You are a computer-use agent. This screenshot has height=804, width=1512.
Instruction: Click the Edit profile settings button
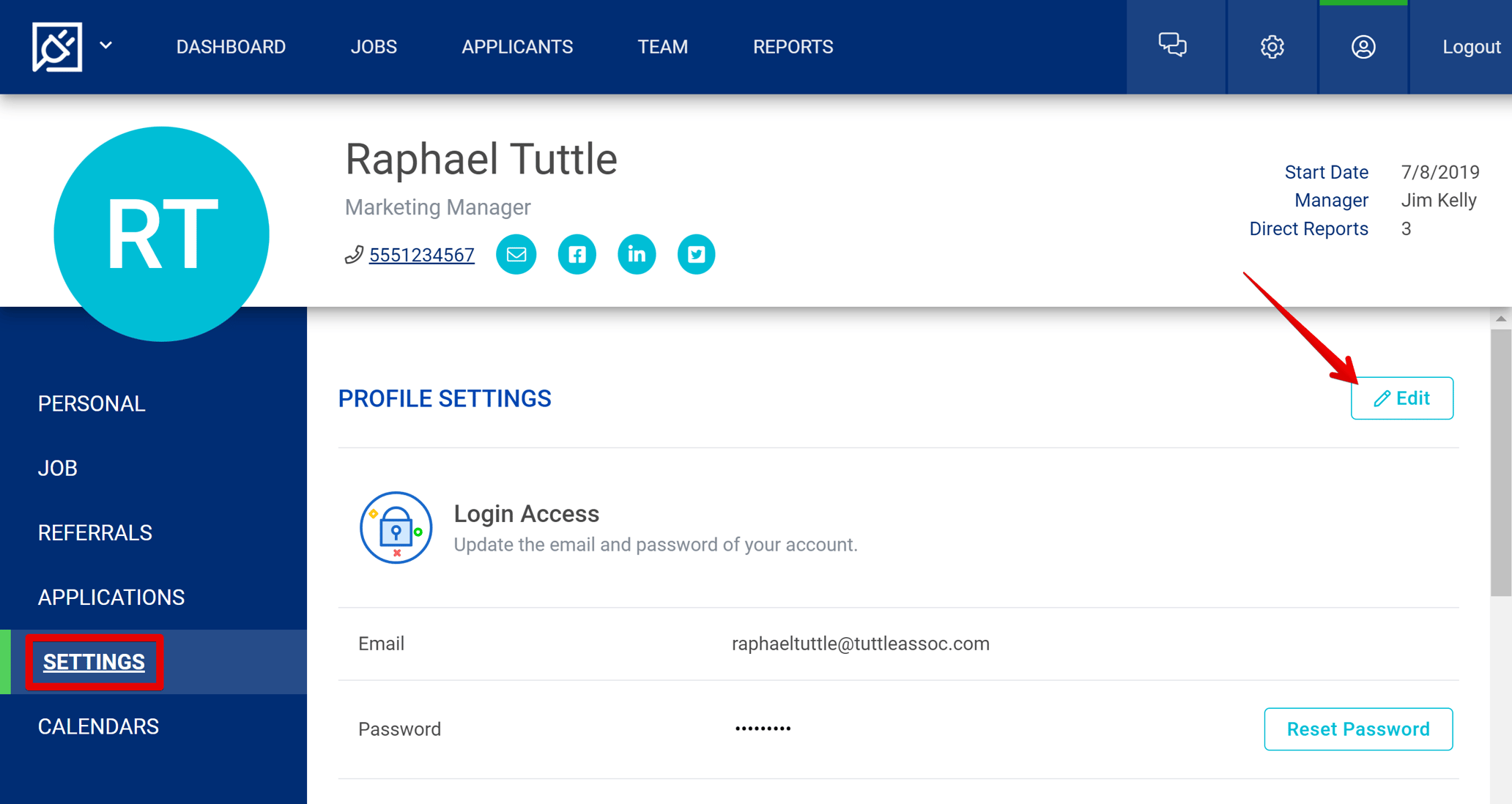(1401, 398)
